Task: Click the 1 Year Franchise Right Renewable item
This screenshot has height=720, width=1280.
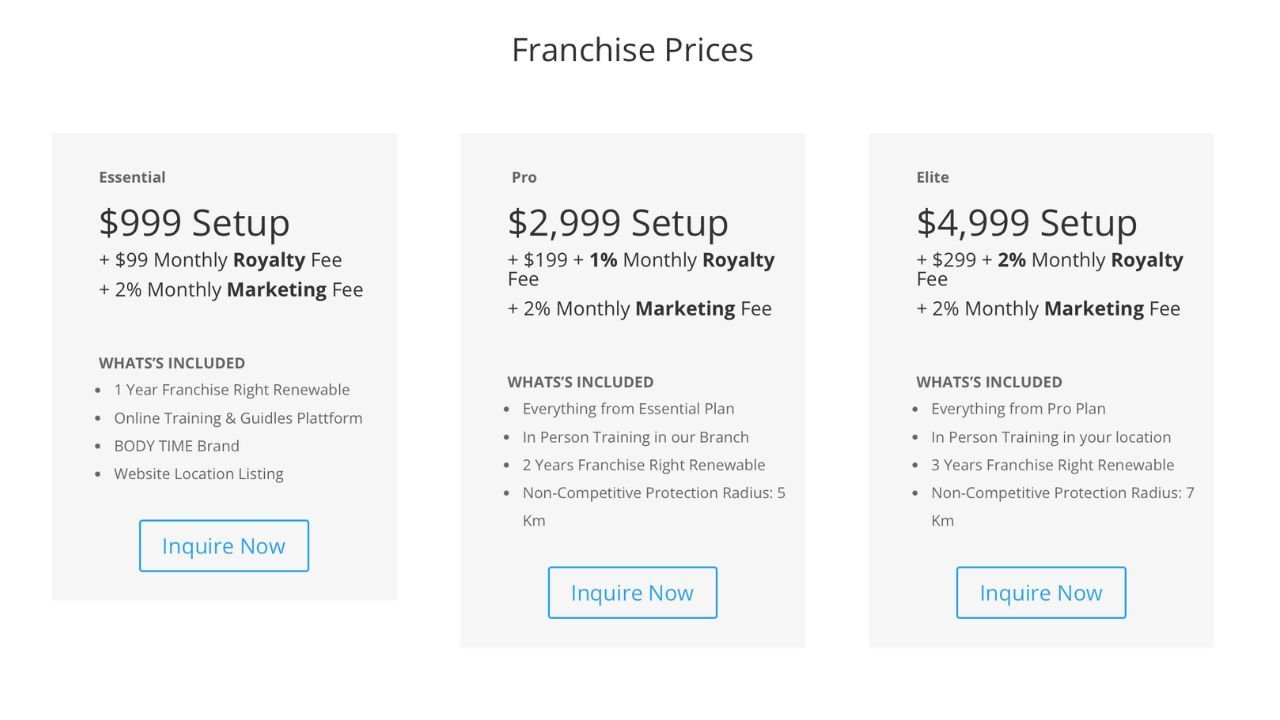Action: pos(232,390)
